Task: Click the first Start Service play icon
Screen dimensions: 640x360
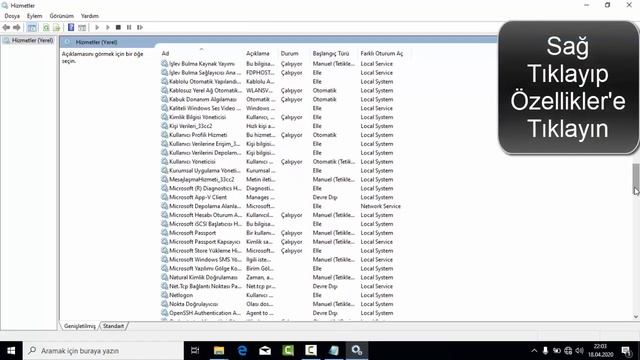Action: (97, 27)
